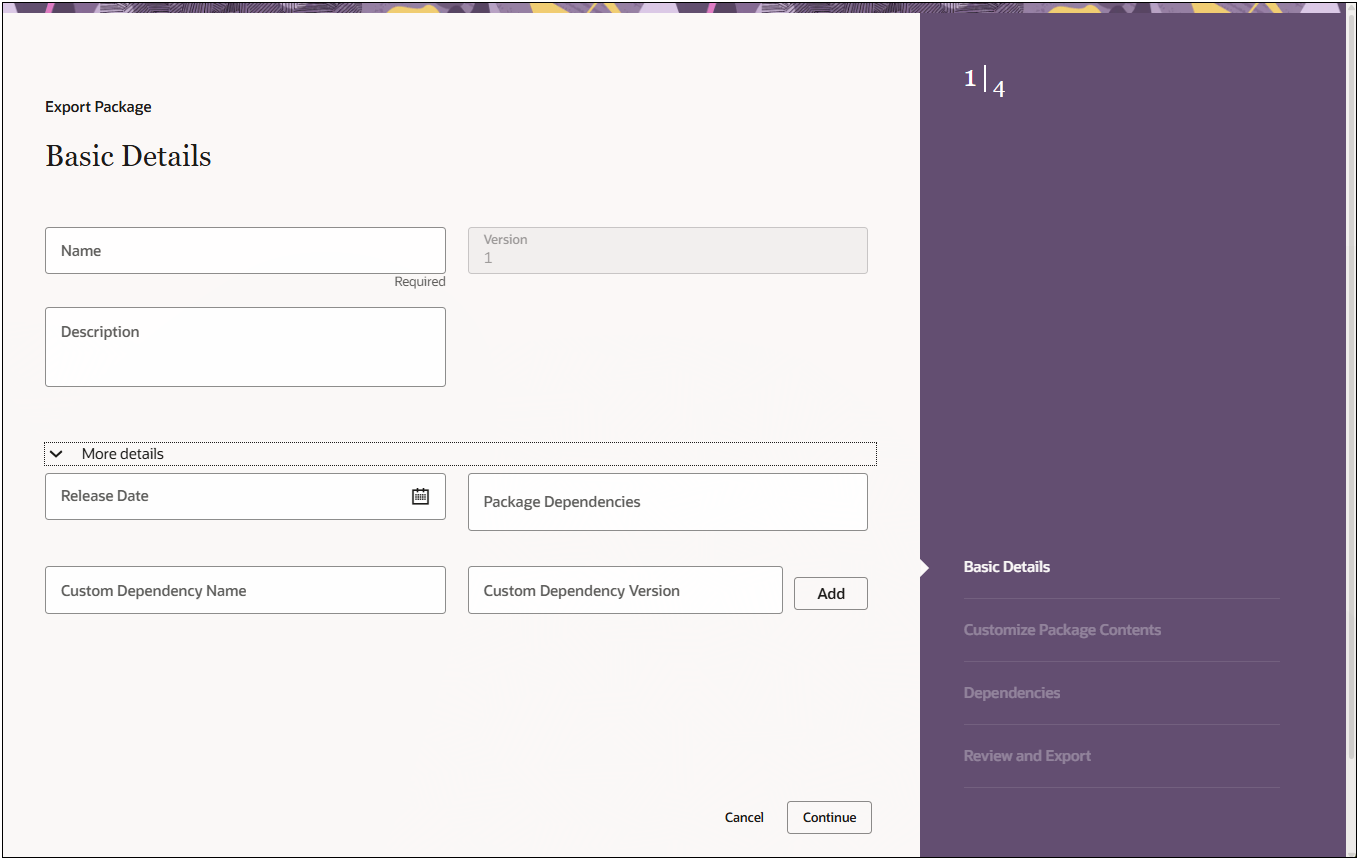
Task: Select the disabled Version field
Action: [x=668, y=251]
